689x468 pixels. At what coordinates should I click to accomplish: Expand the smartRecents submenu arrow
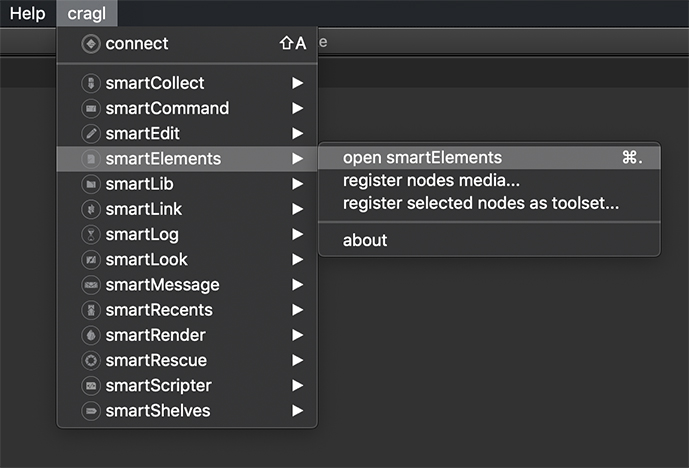(297, 310)
